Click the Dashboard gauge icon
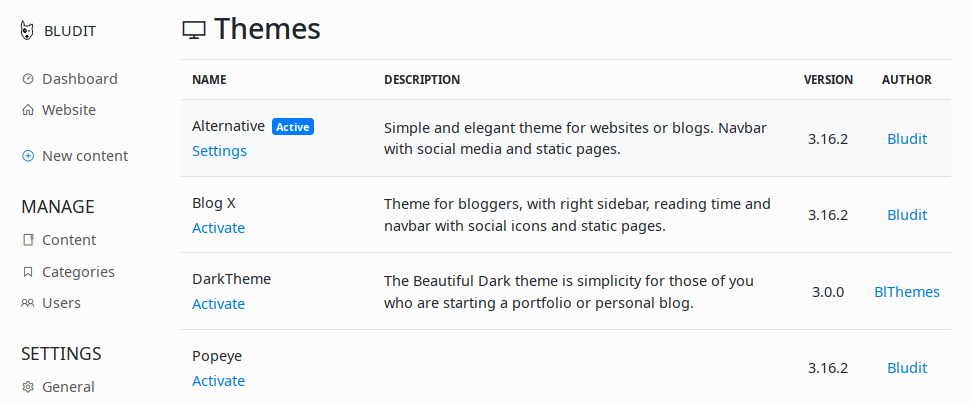The image size is (973, 402). point(28,79)
